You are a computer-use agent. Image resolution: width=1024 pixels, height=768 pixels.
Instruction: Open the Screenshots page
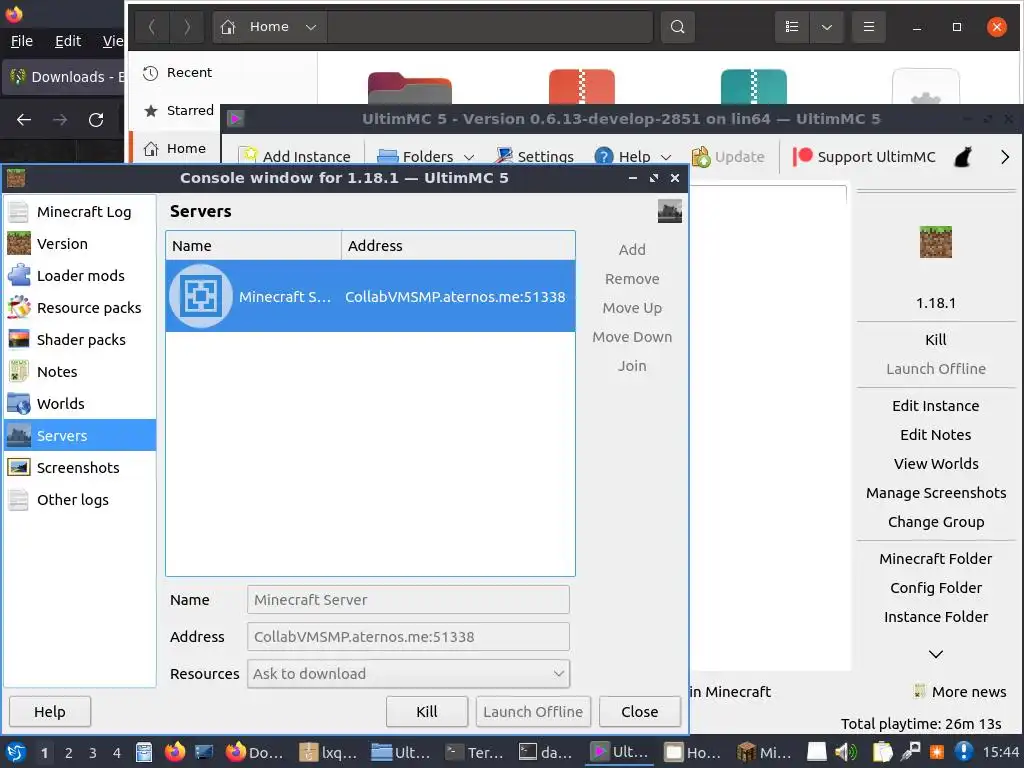pyautogui.click(x=80, y=468)
